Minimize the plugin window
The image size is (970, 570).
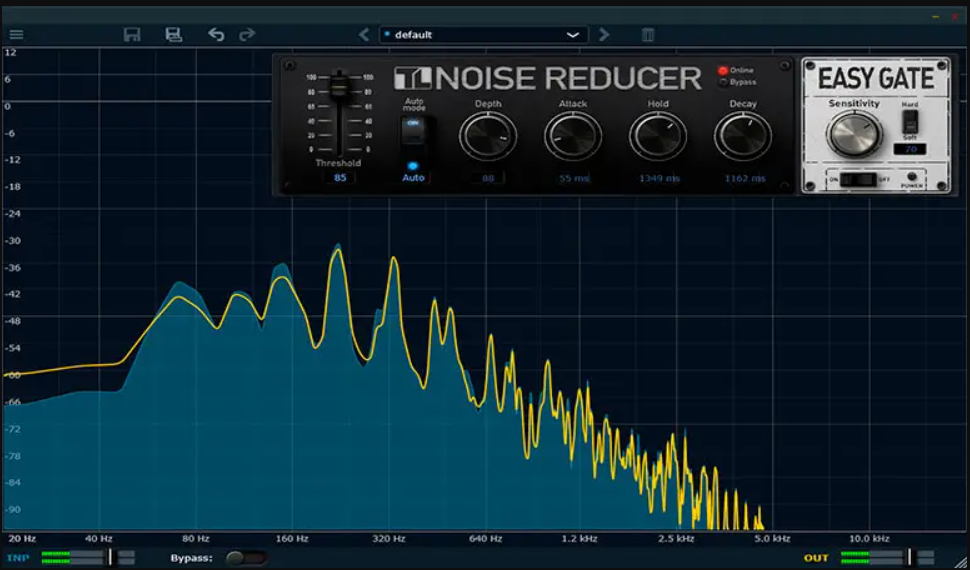[936, 17]
